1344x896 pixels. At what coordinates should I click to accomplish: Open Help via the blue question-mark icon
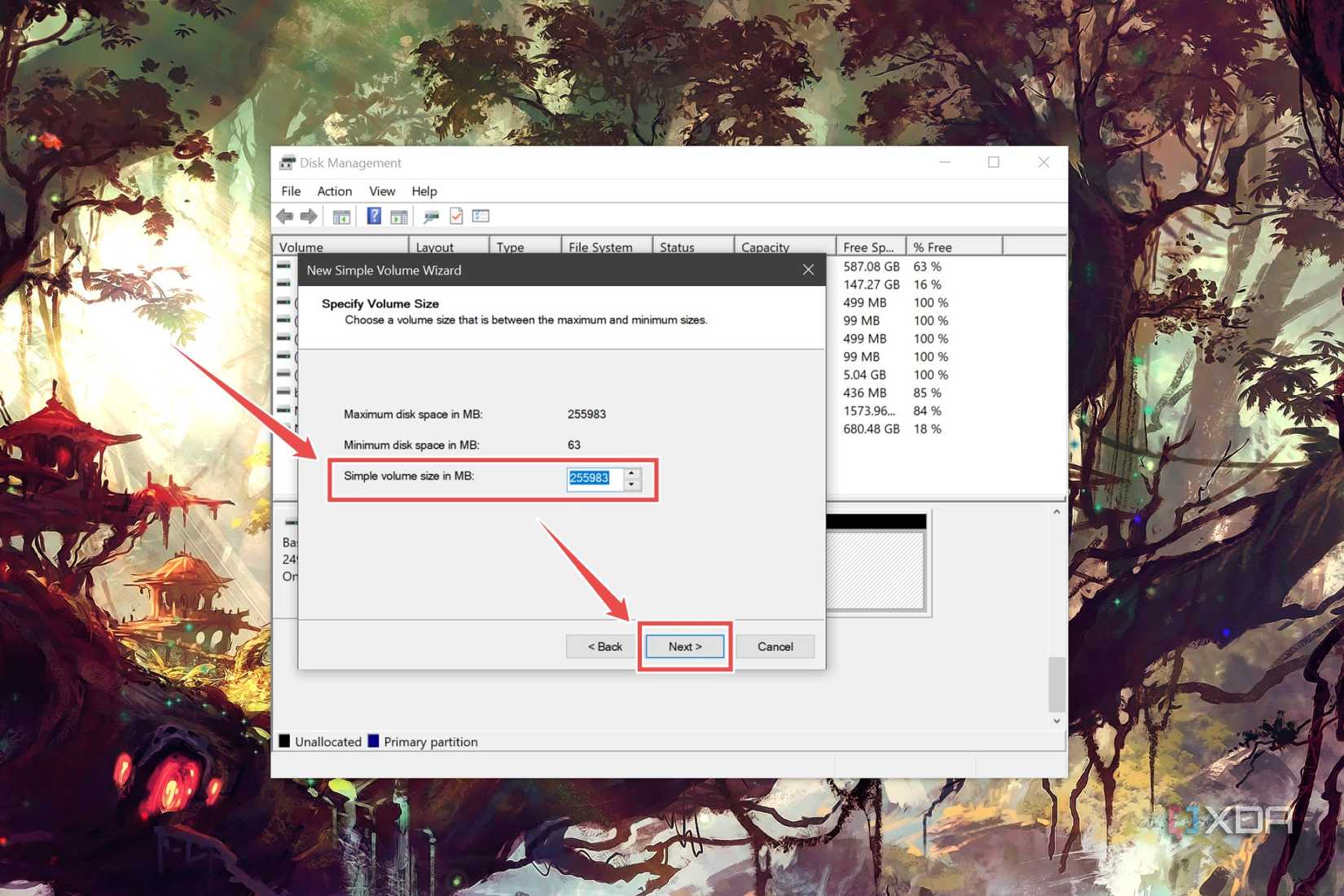coord(373,216)
